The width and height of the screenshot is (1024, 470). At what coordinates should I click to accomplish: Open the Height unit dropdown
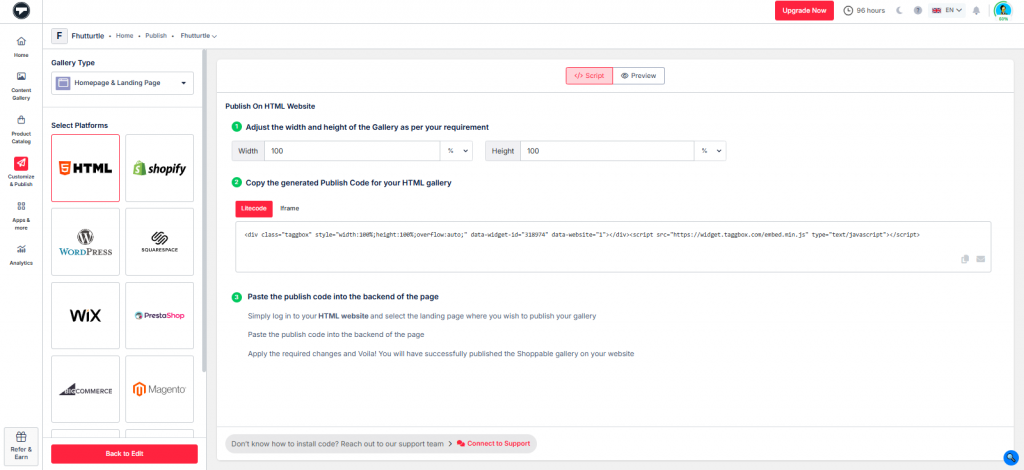(711, 150)
